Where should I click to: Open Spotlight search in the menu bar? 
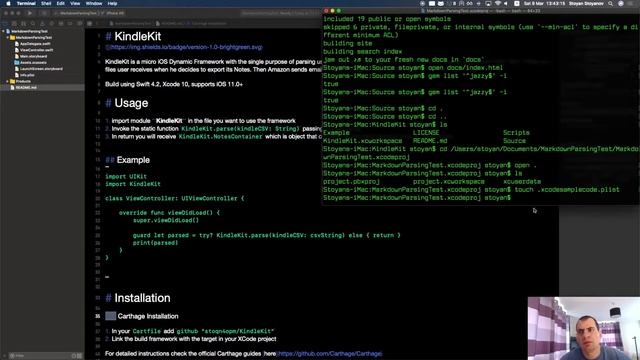click(x=610, y=3)
